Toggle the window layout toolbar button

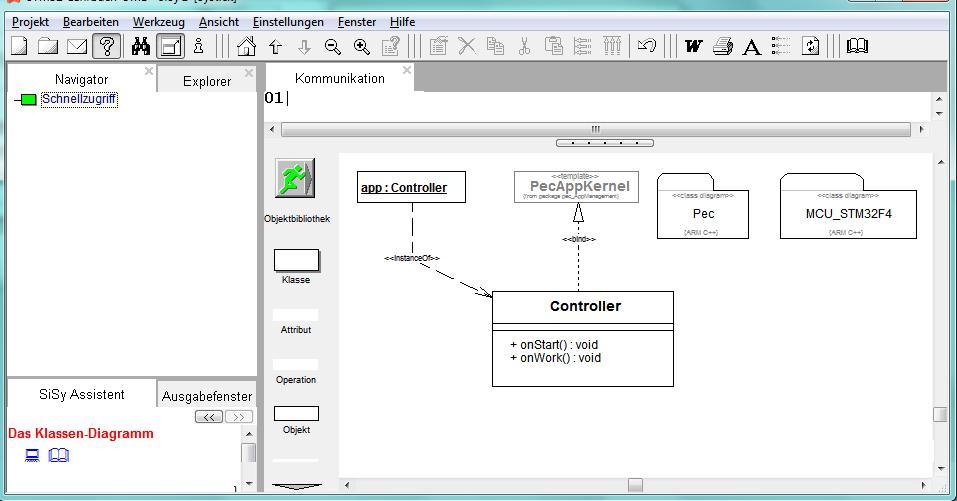(170, 46)
